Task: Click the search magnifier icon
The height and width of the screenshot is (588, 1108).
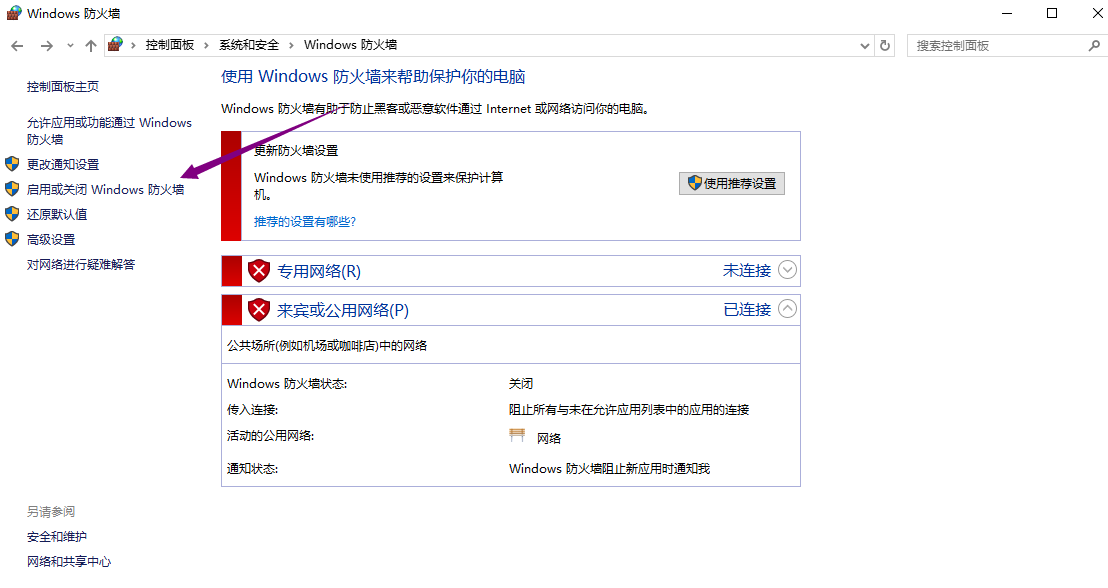Action: coord(1094,45)
